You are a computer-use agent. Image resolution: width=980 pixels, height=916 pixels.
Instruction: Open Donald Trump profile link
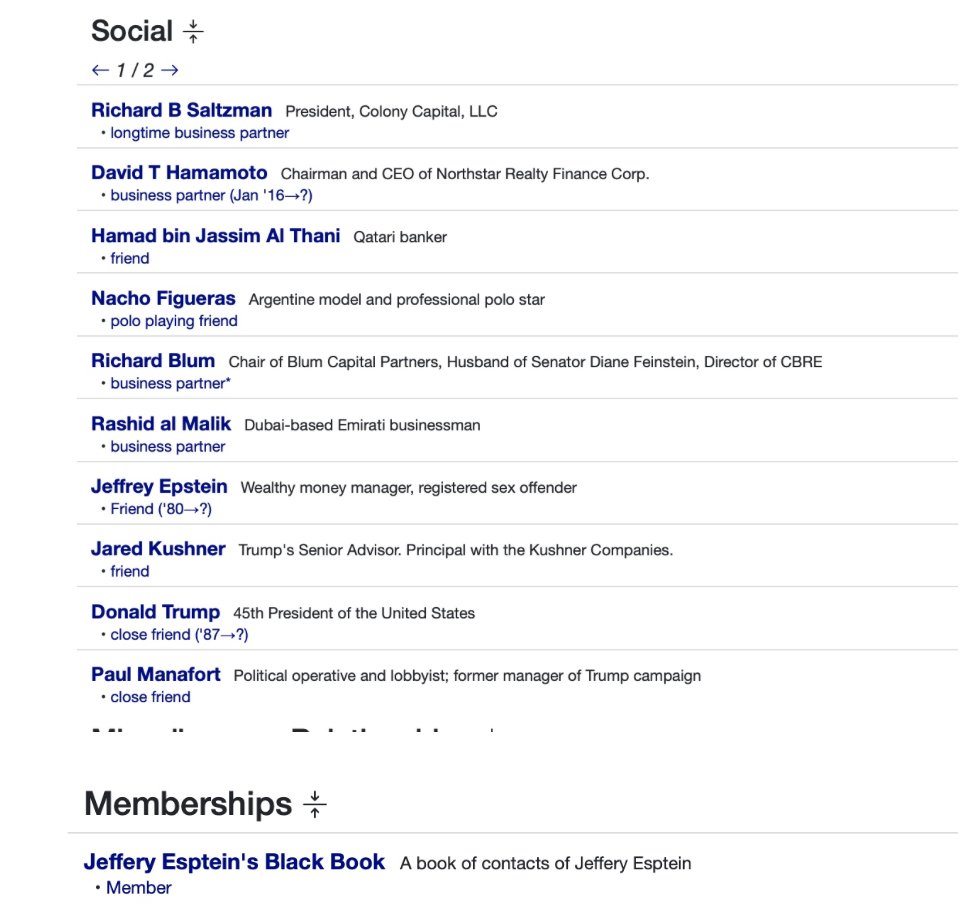tap(155, 612)
